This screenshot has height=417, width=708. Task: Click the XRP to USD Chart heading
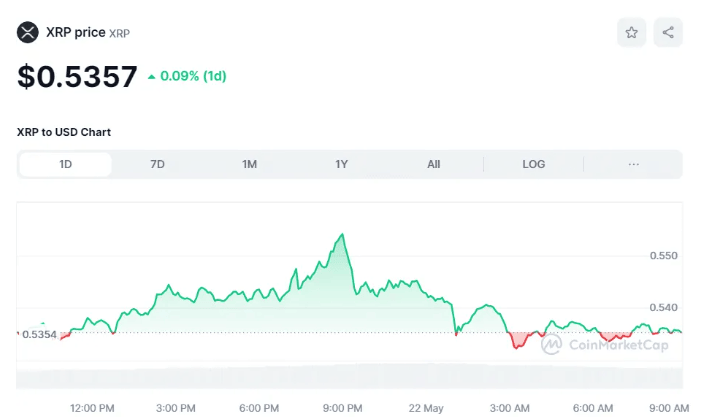coord(64,132)
